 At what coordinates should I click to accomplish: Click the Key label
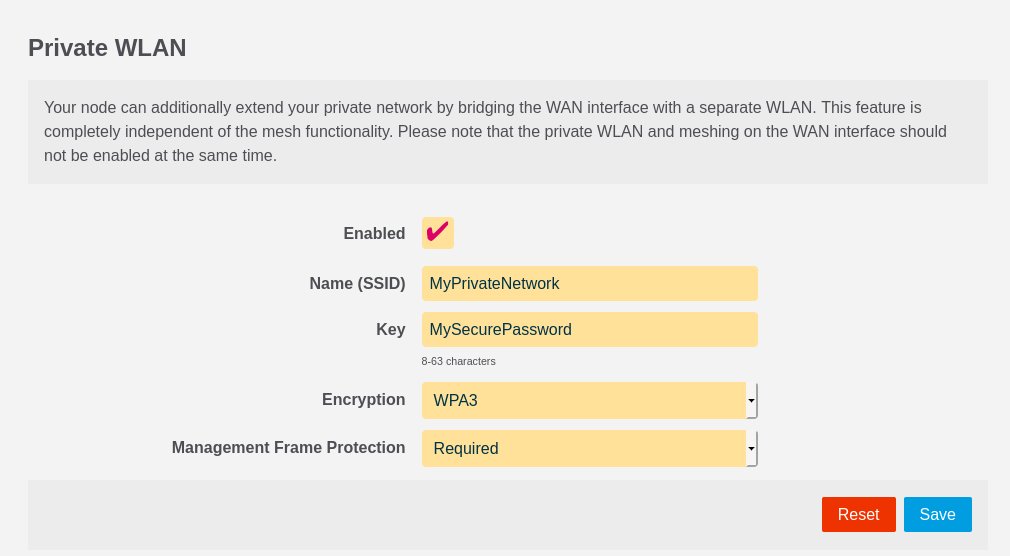click(x=390, y=330)
